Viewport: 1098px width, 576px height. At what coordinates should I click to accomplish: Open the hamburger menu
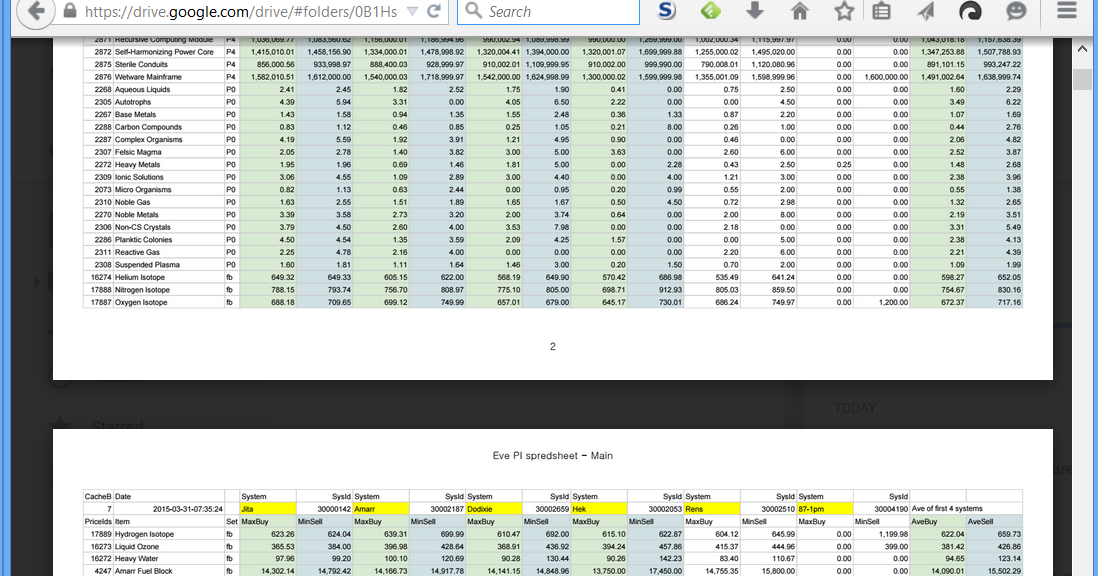point(1067,12)
